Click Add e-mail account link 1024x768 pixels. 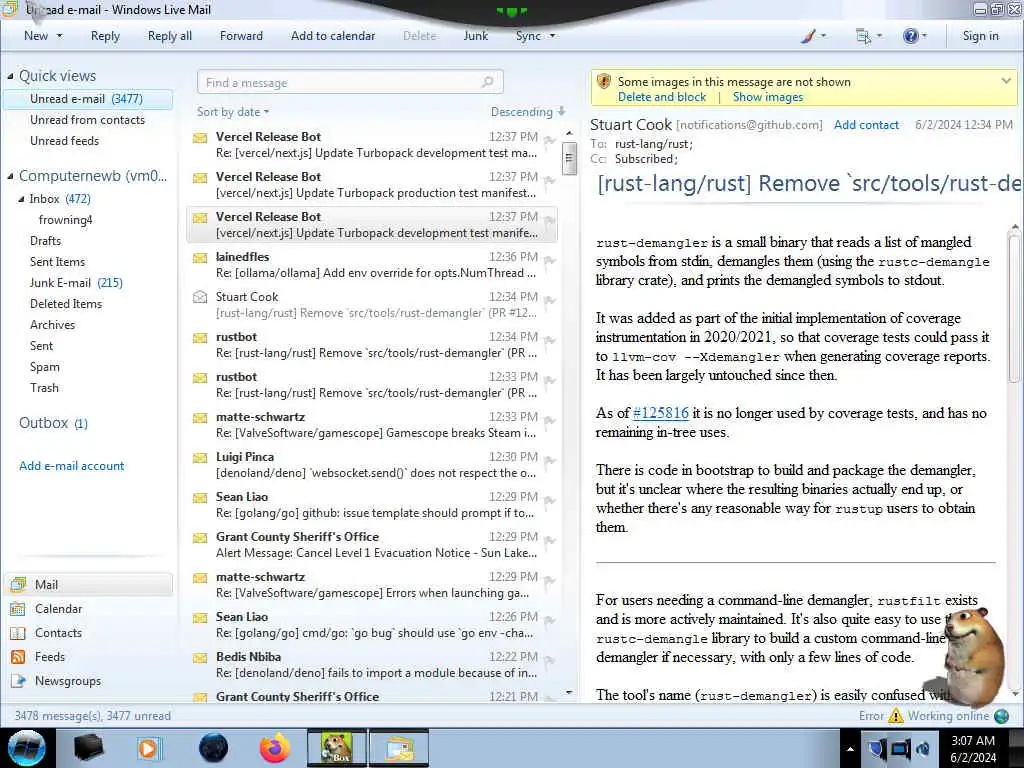tap(71, 466)
